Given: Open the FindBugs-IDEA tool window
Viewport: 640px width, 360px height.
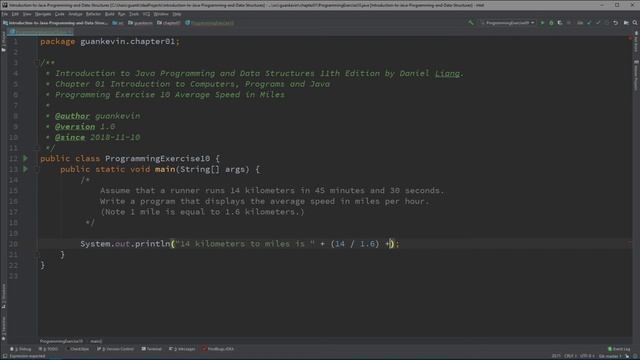Looking at the screenshot, I should 218,349.
